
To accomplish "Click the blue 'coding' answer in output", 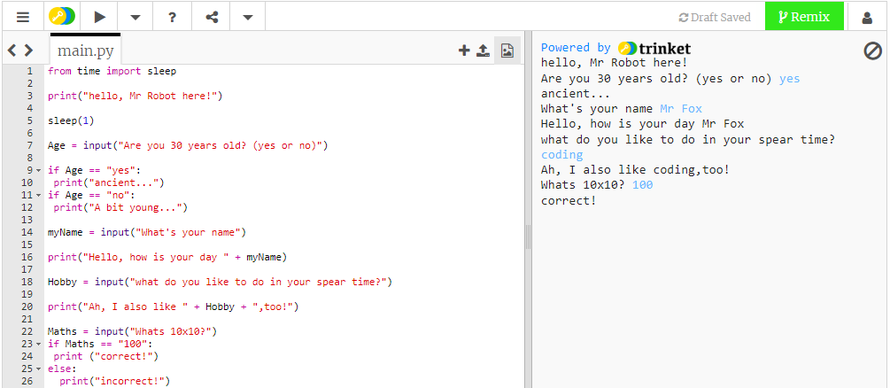I will (562, 155).
